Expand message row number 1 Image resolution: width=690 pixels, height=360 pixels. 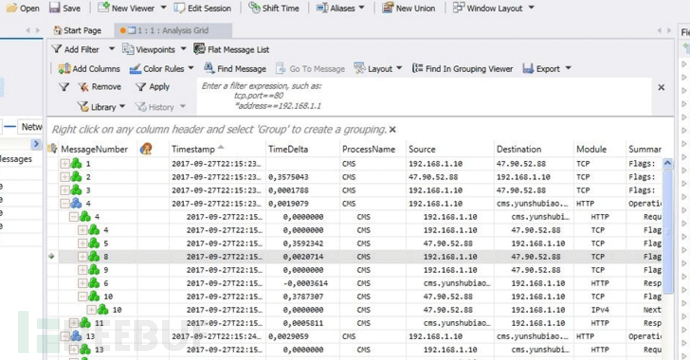(x=65, y=164)
